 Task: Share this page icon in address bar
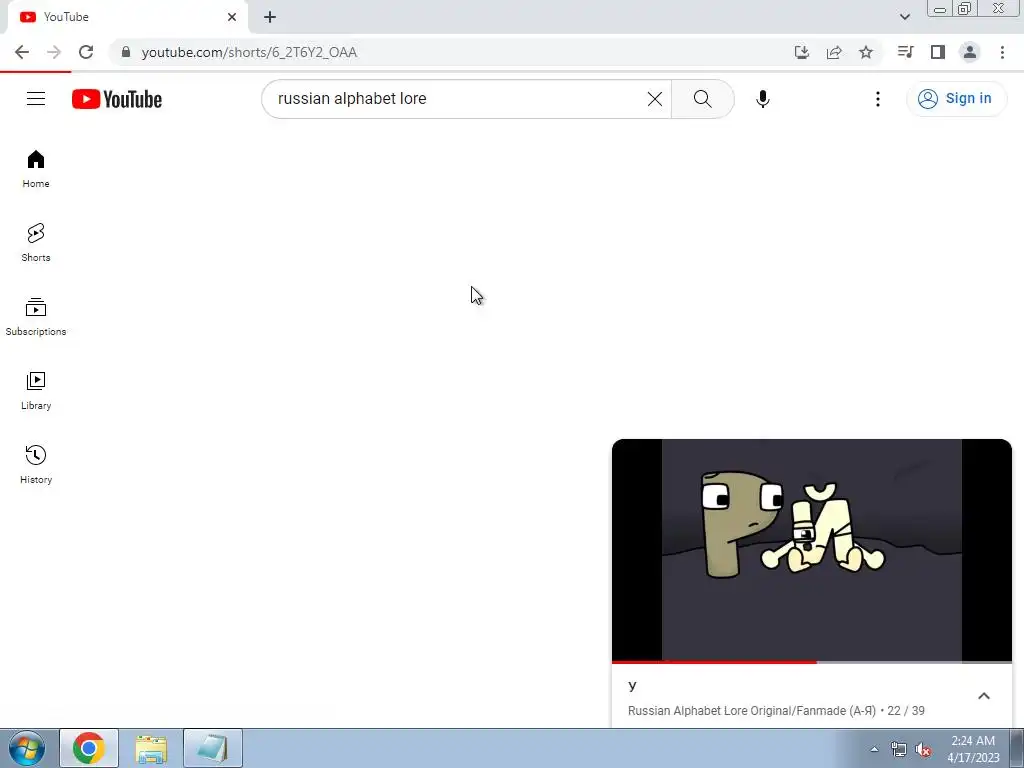(x=834, y=52)
